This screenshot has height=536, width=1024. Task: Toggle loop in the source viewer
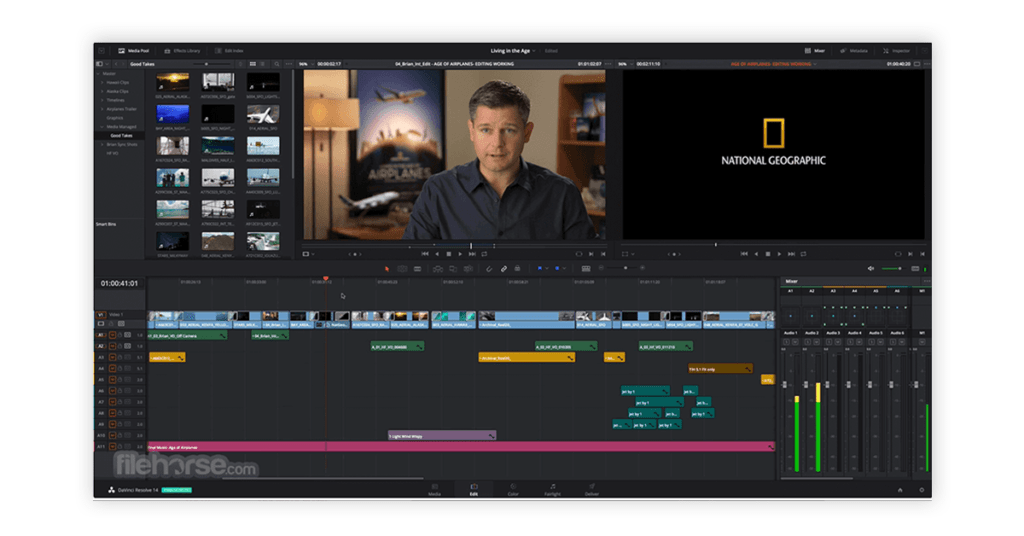pyautogui.click(x=485, y=254)
